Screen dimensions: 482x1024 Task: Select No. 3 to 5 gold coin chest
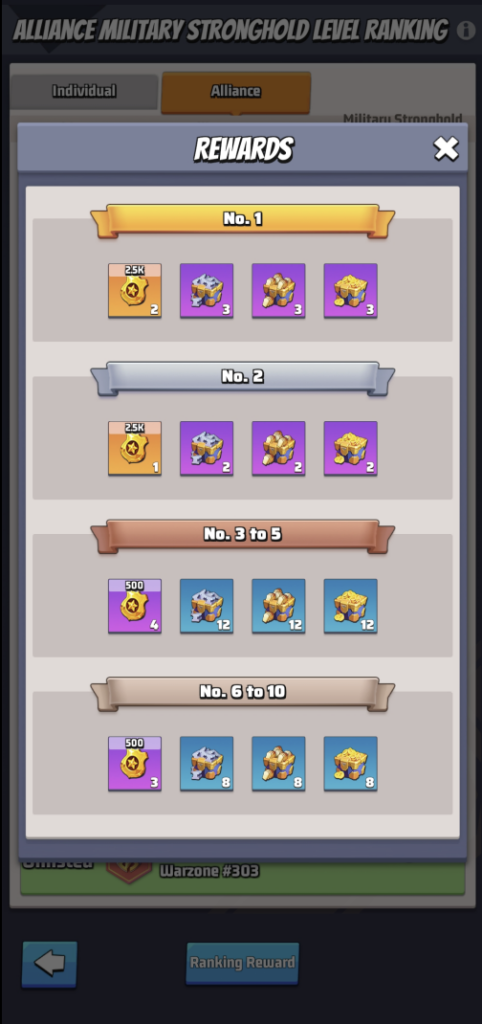tap(350, 606)
